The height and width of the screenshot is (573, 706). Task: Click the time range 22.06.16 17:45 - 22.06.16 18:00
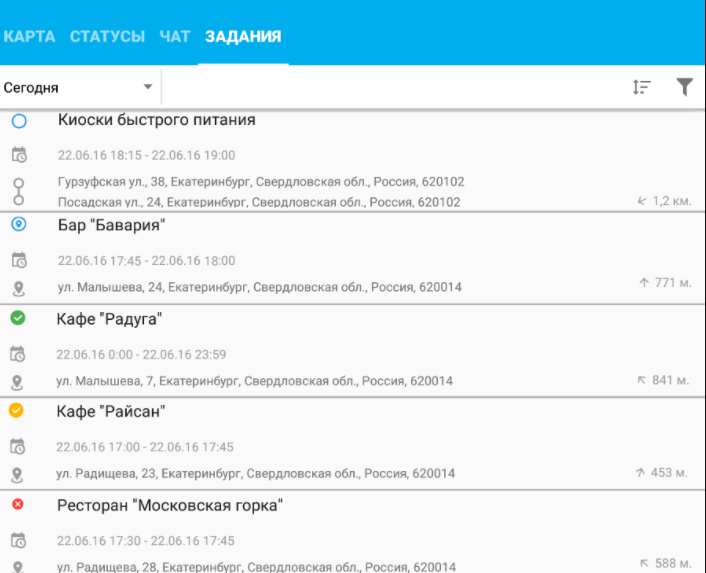click(146, 261)
